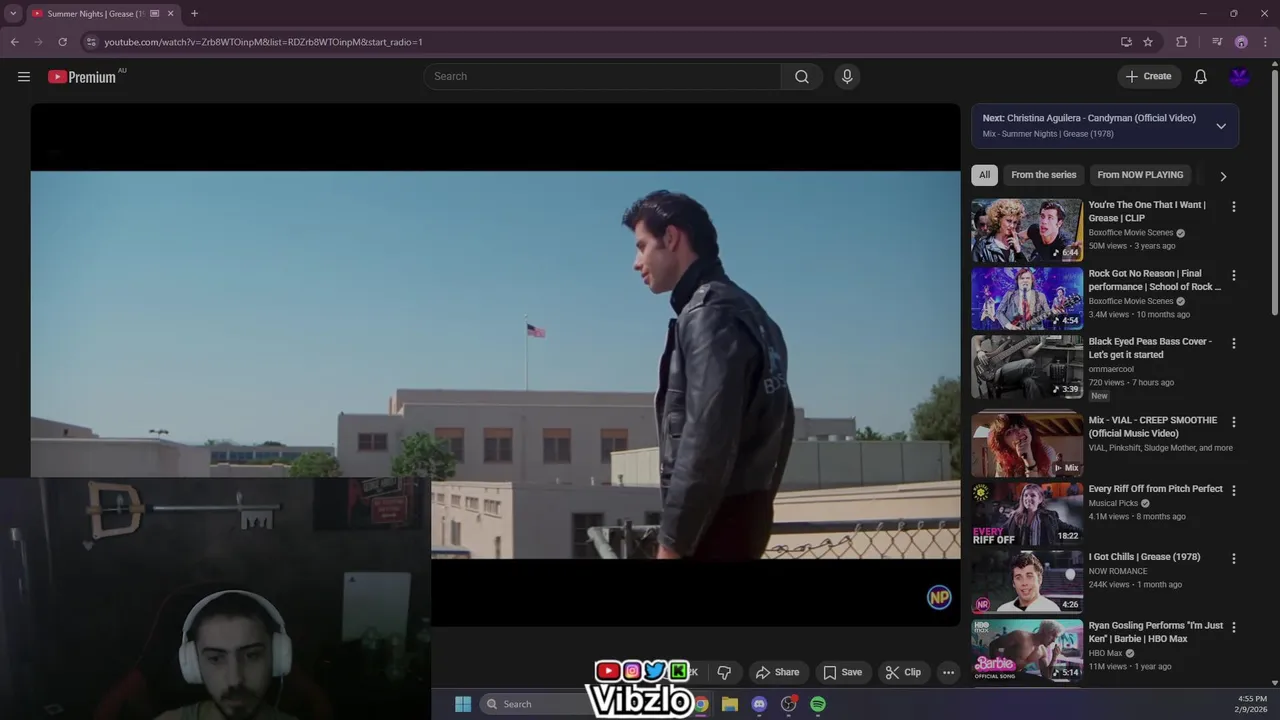Show more filter chips with right arrow

(1223, 176)
